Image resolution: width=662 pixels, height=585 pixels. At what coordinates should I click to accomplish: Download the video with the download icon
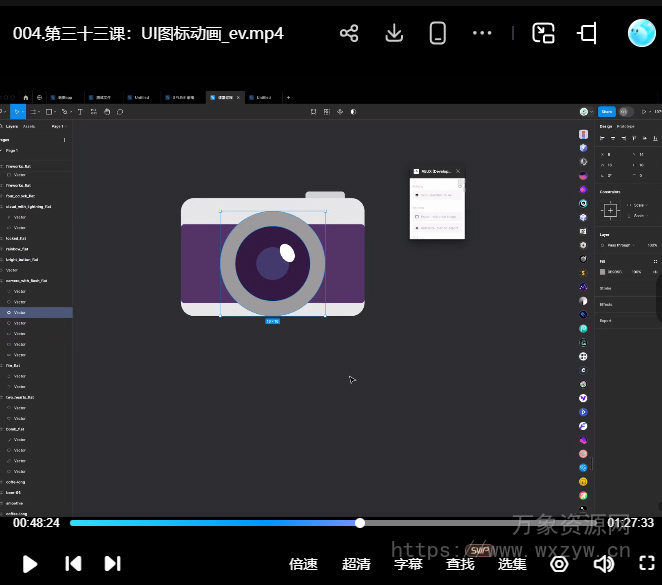click(394, 34)
